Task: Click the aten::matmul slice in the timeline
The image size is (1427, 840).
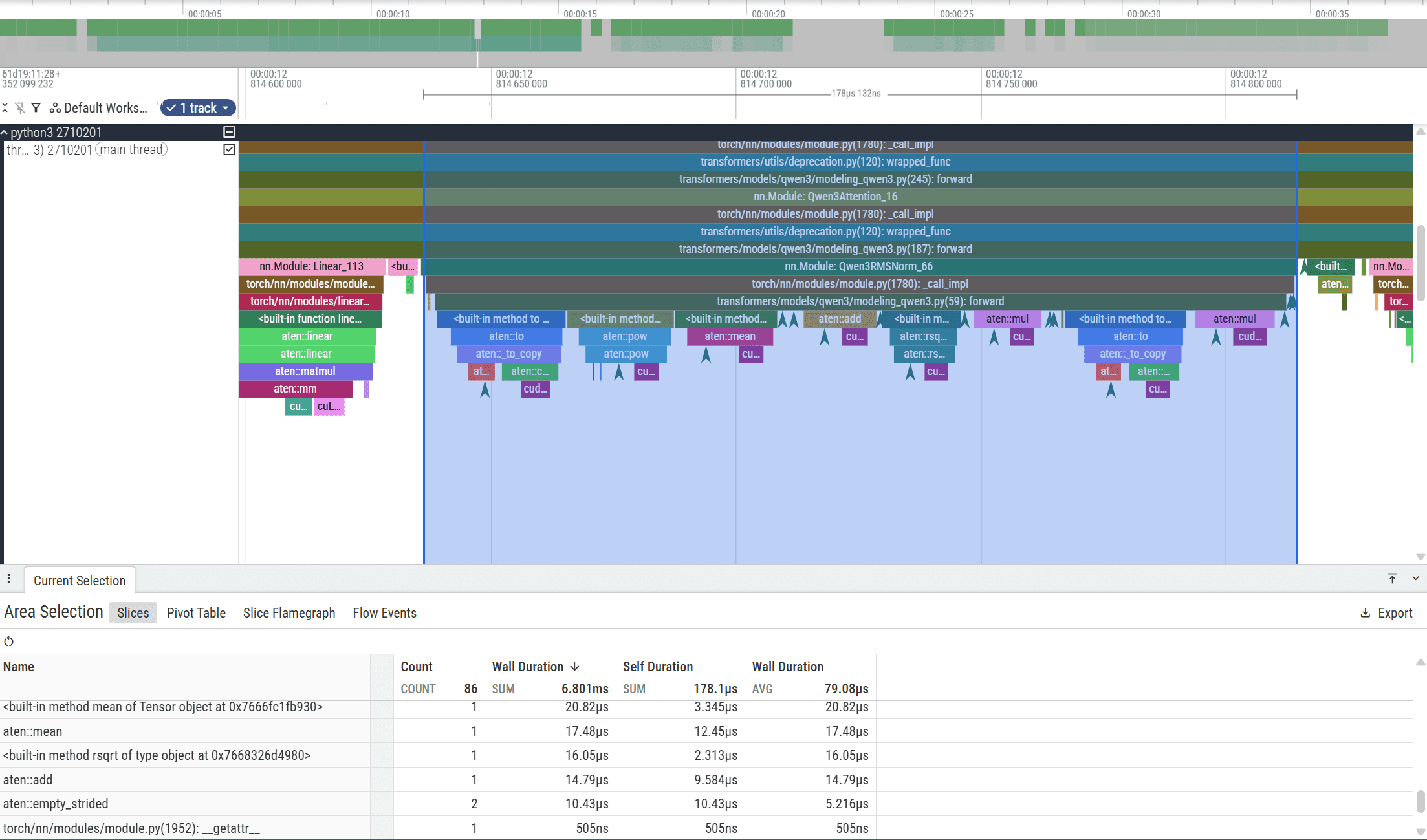Action: 305,371
